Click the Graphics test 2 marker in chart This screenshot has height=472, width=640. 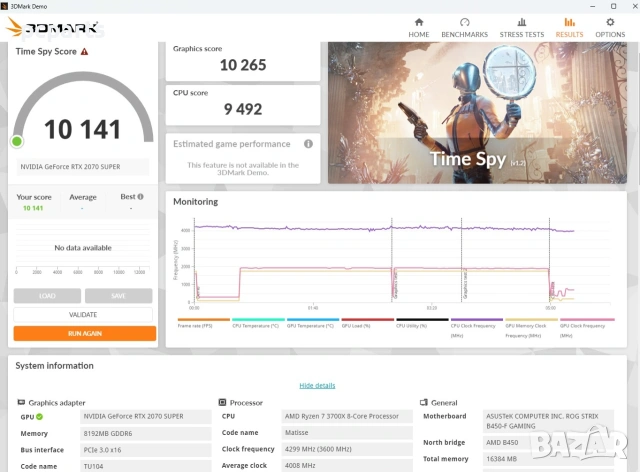click(465, 284)
